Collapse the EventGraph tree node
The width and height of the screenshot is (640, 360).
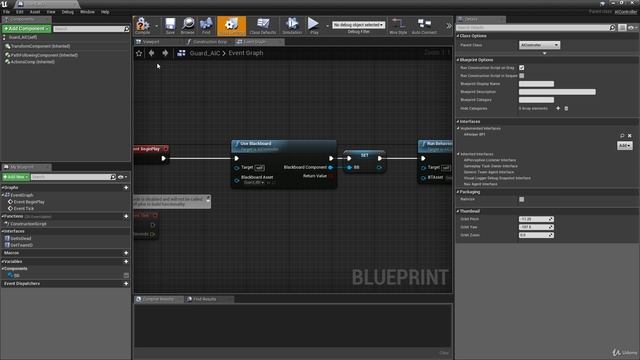click(x=3, y=195)
